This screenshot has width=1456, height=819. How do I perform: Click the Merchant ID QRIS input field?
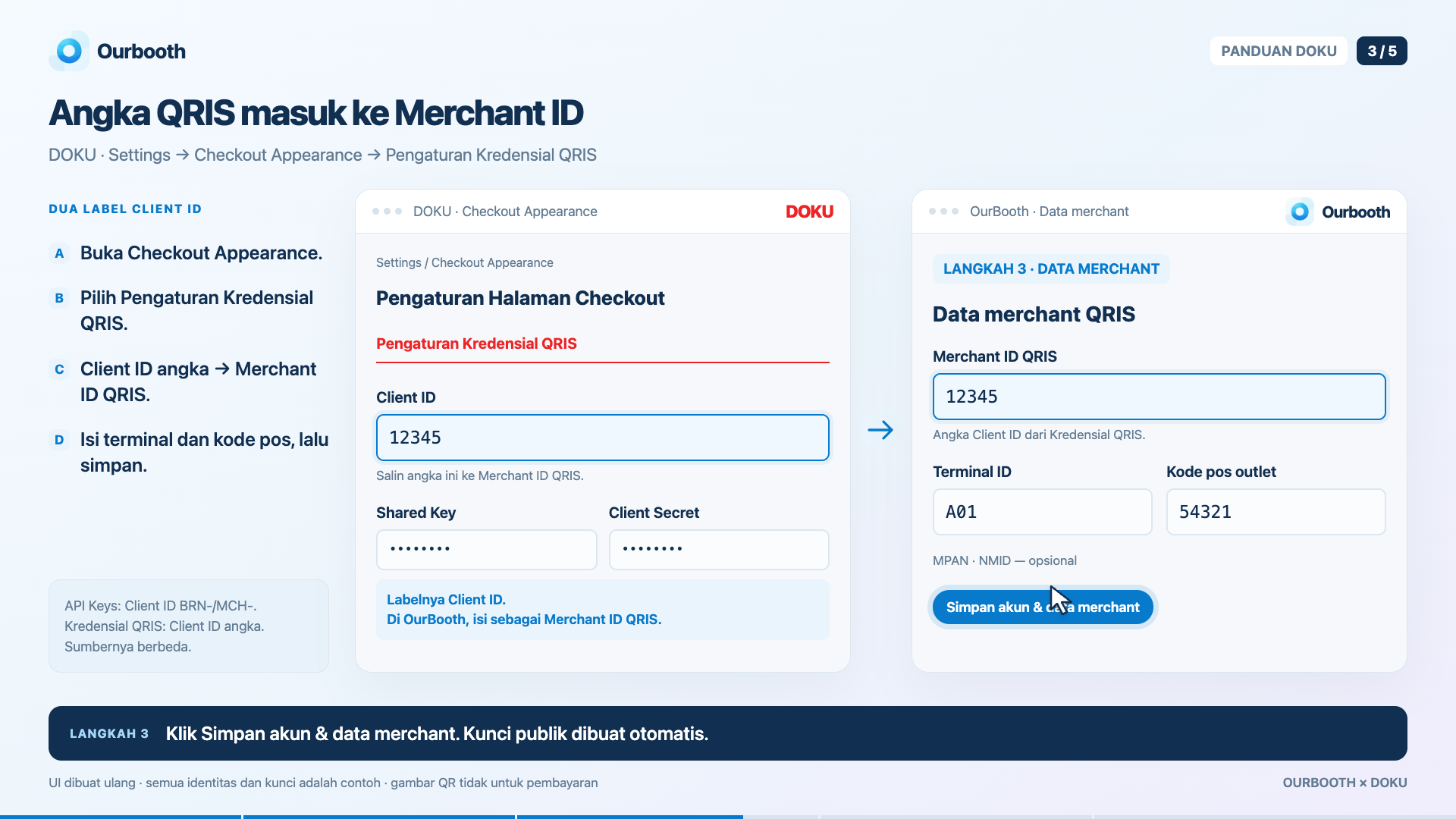[1159, 397]
